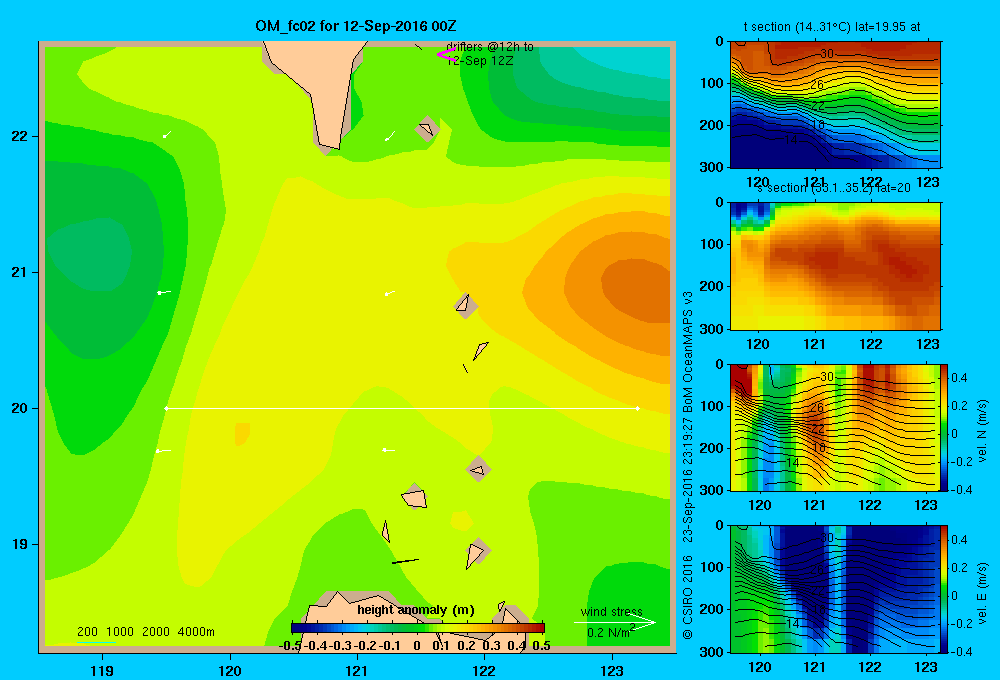The image size is (1000, 680).
Task: Open the eastward velocity section plot
Action: [834, 589]
